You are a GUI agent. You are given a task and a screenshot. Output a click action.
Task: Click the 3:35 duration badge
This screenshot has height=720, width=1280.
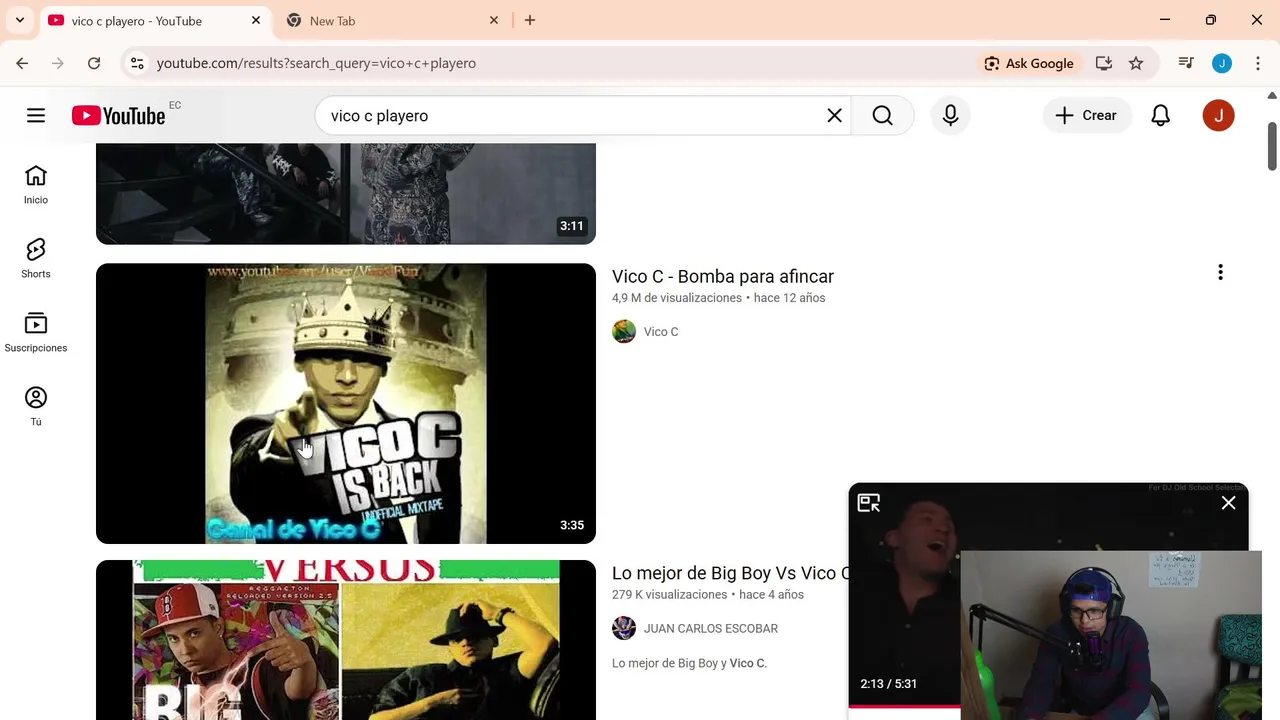[x=572, y=525]
